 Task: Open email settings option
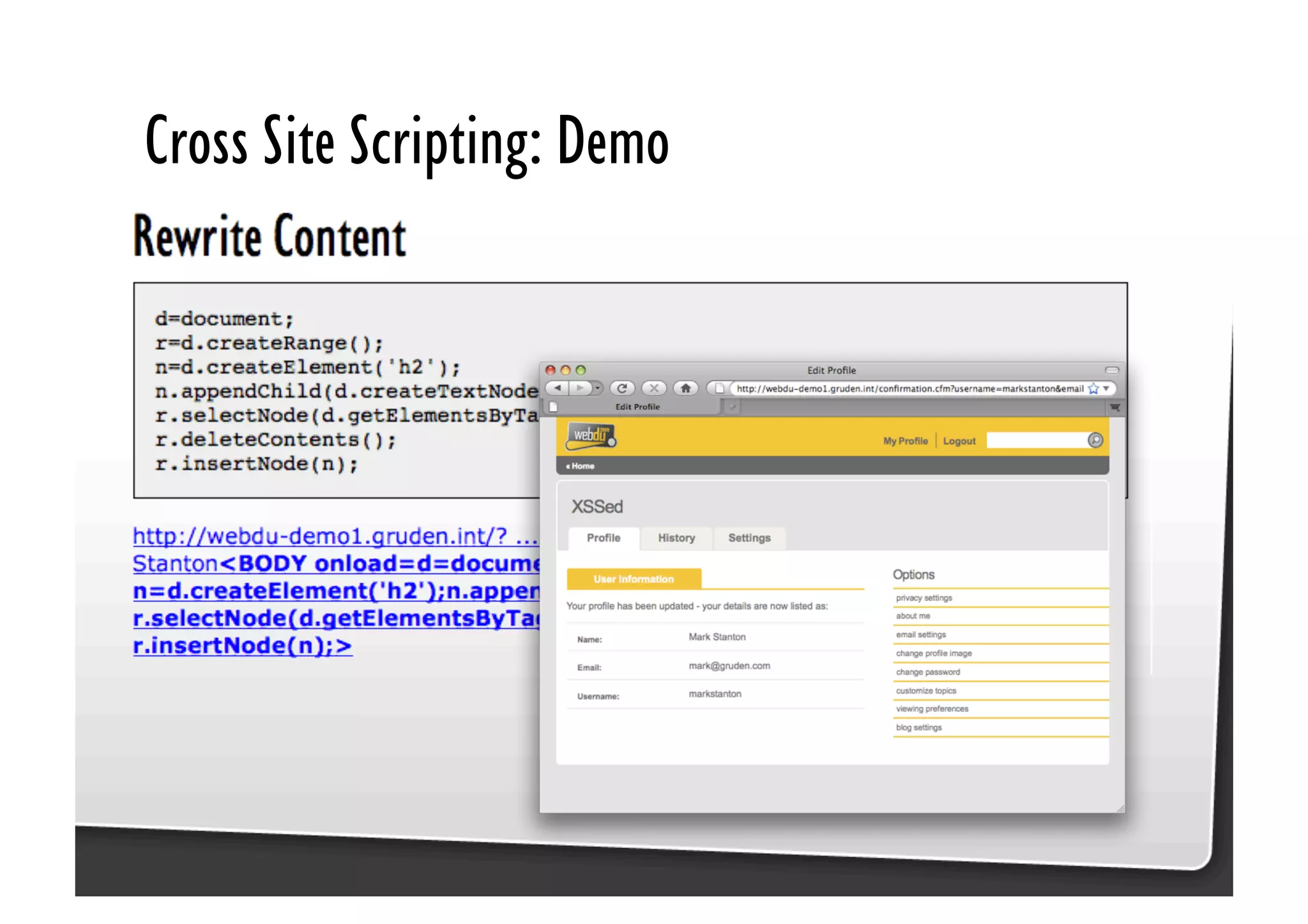point(920,635)
